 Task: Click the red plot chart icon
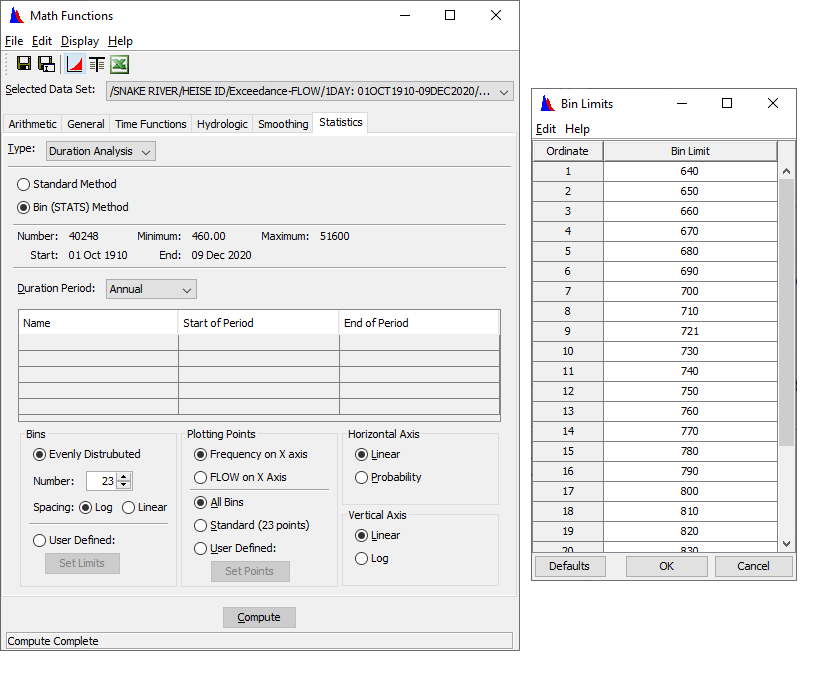click(74, 64)
